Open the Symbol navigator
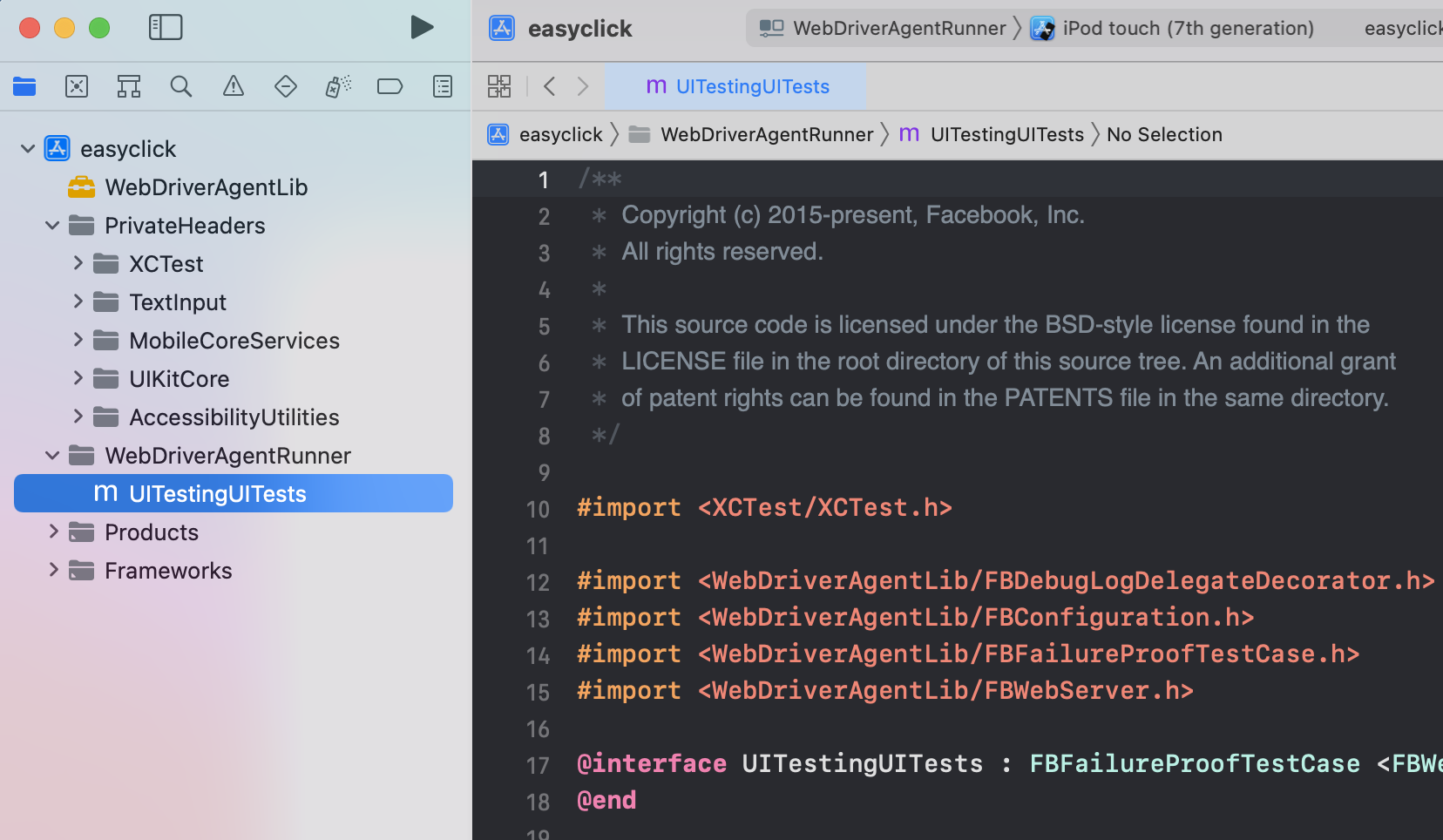This screenshot has width=1443, height=840. tap(129, 86)
